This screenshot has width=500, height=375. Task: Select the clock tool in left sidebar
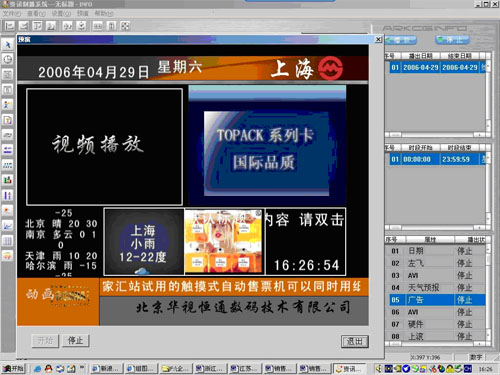pyautogui.click(x=8, y=59)
